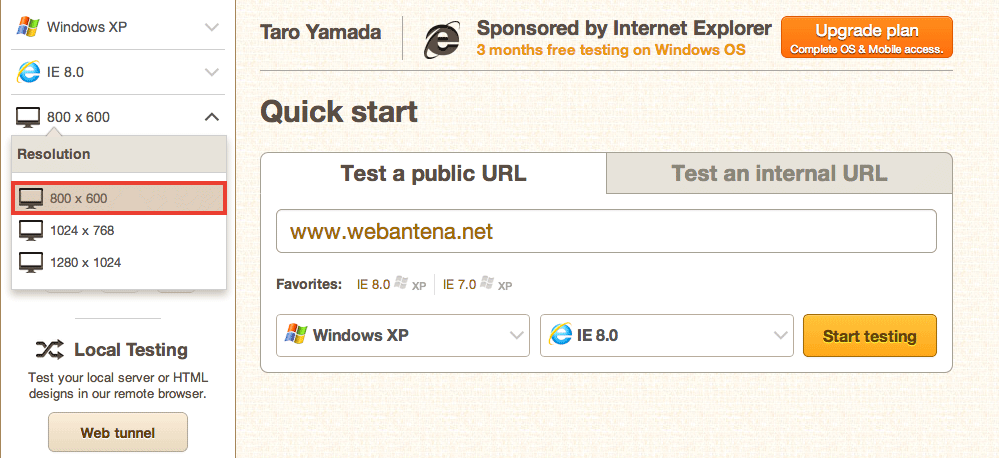Open the Windows XP dropdown in Quick start

(x=403, y=335)
